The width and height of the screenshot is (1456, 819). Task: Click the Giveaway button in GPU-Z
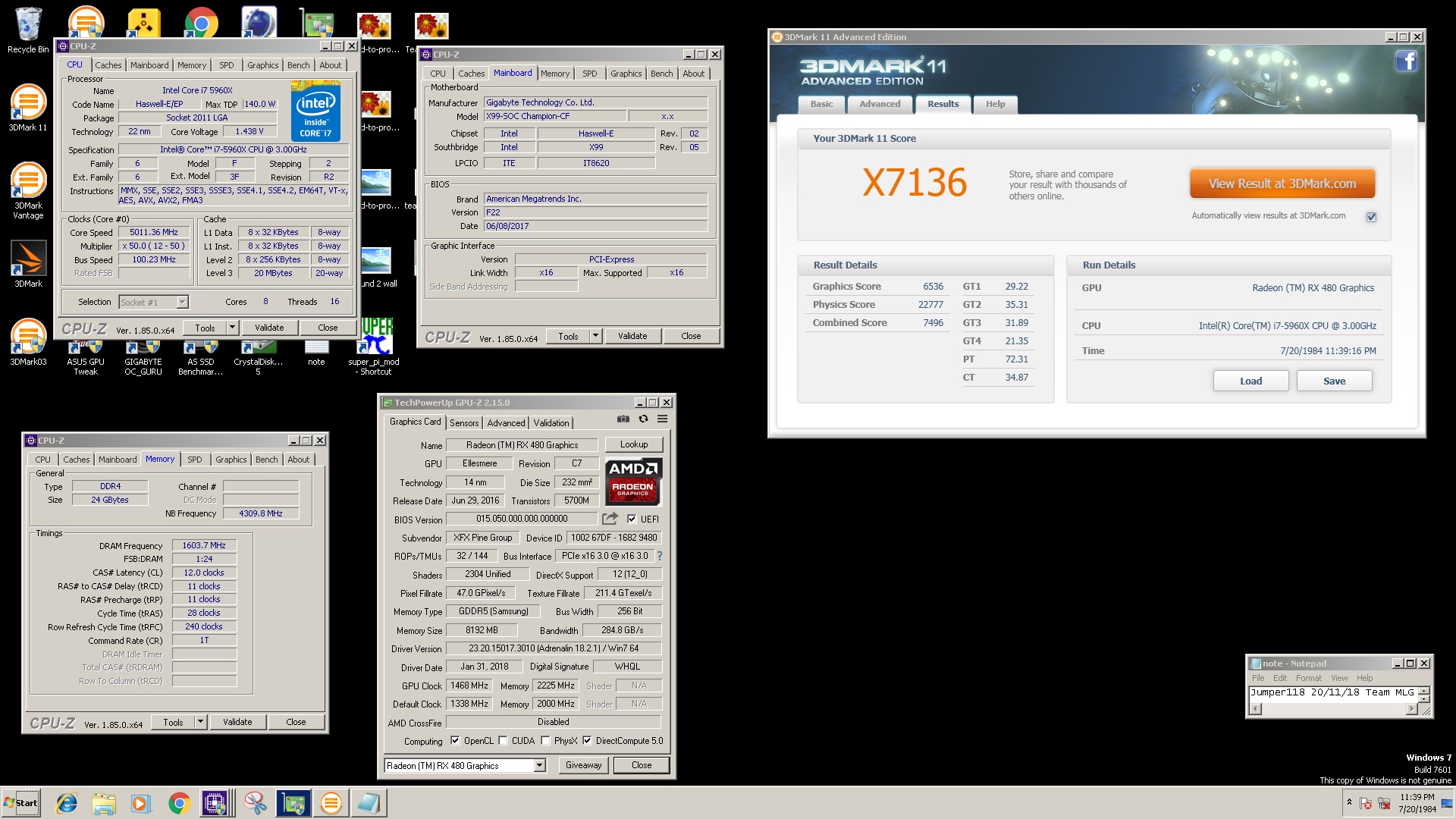pyautogui.click(x=583, y=765)
